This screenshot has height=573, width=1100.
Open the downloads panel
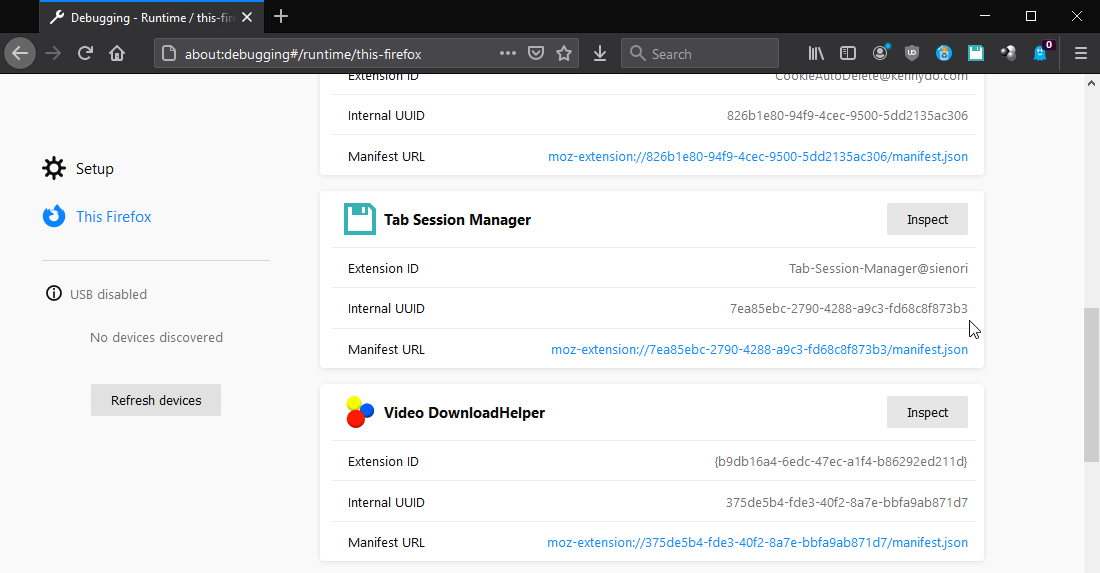click(x=600, y=53)
